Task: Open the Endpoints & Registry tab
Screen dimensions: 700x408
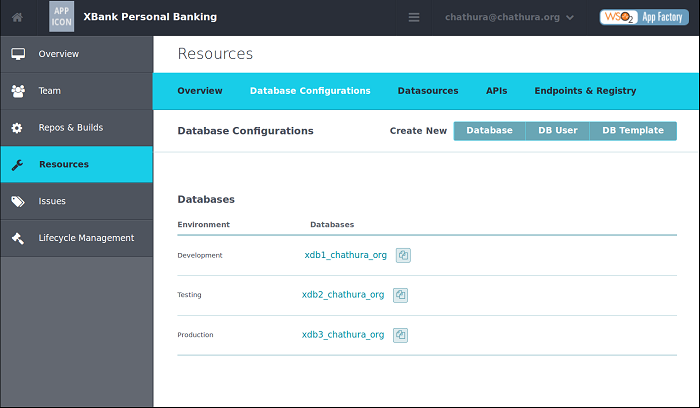Action: (585, 91)
